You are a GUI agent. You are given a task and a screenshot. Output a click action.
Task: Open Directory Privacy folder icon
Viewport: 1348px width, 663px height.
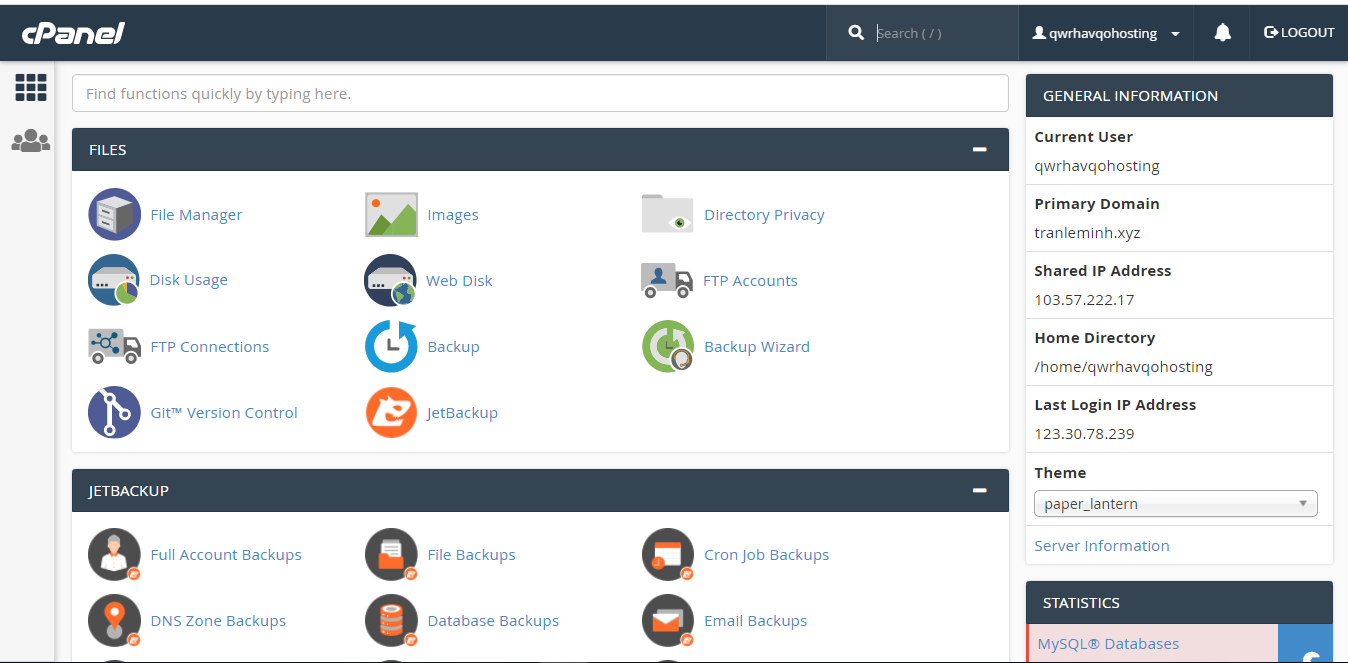coord(667,214)
